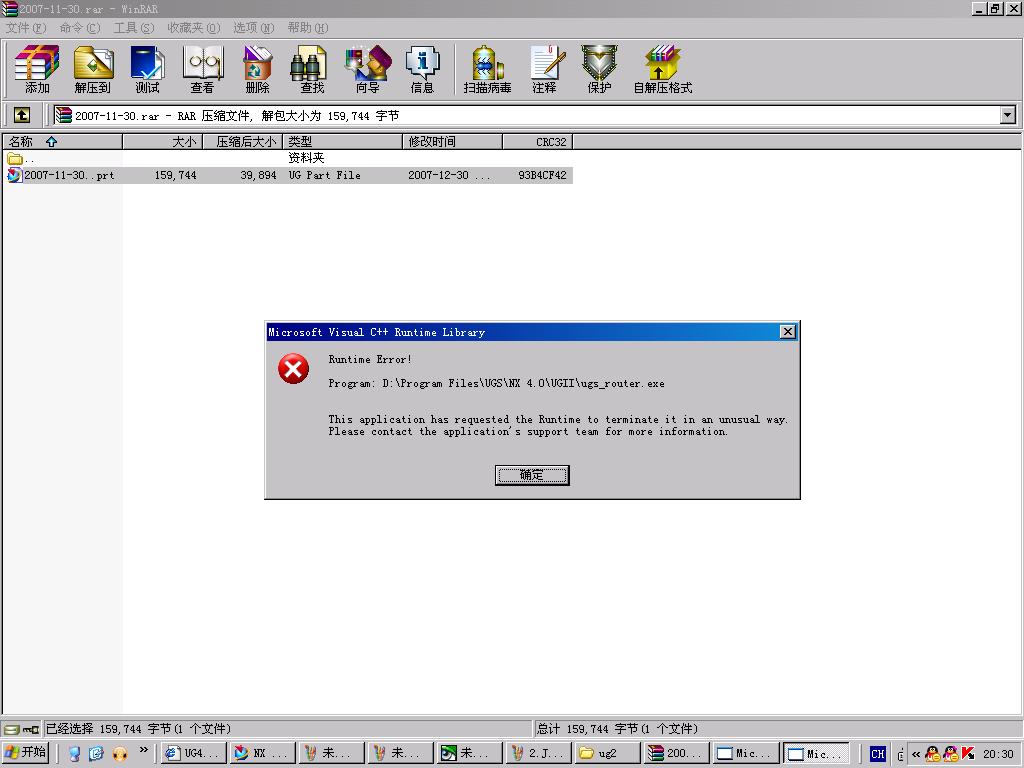This screenshot has width=1024, height=768.
Task: Click the 添加 (Add) toolbar icon
Action: point(37,69)
